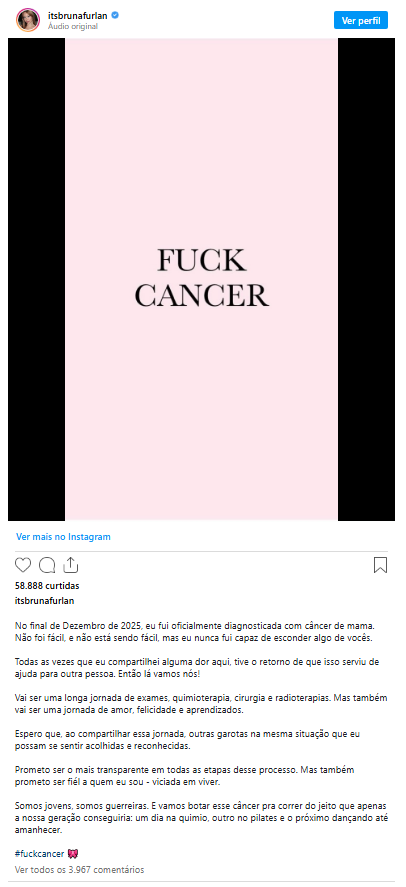Play the FUCK CANCER video post
The width and height of the screenshot is (406, 887).
201,279
